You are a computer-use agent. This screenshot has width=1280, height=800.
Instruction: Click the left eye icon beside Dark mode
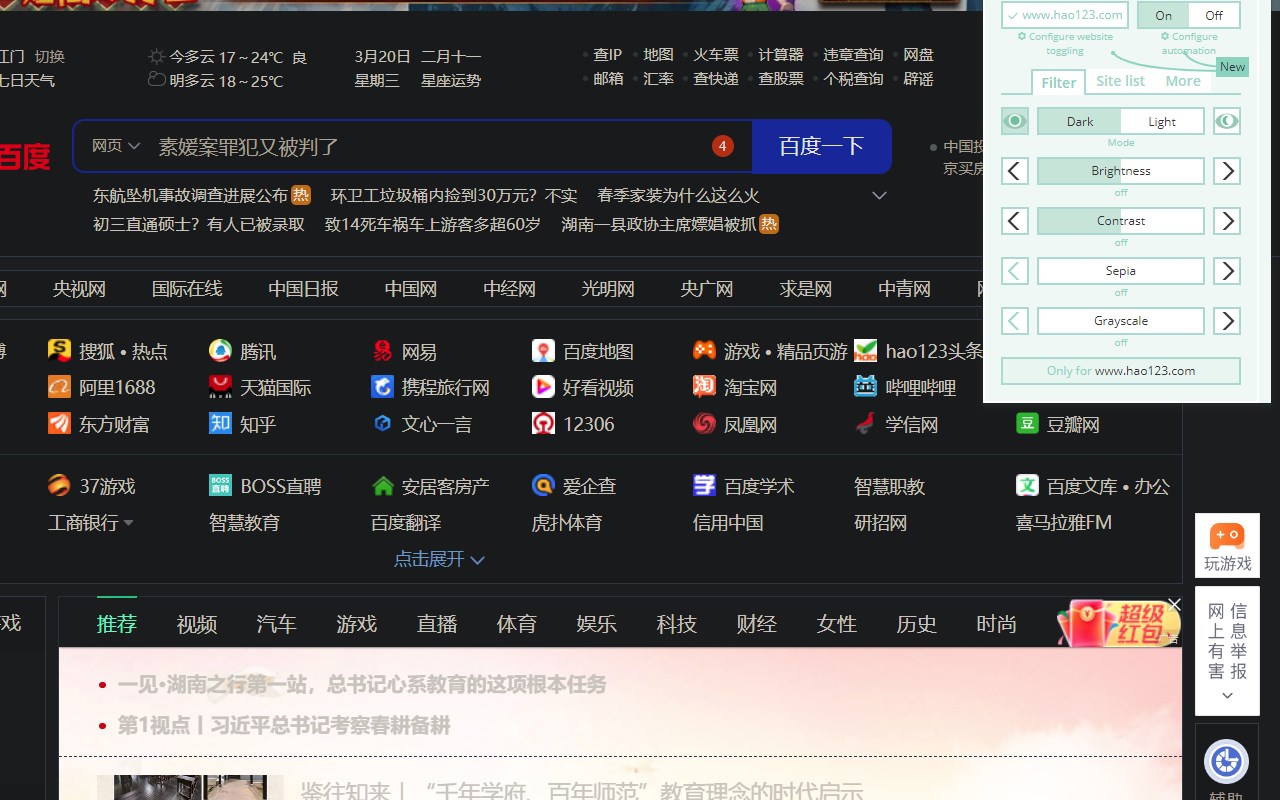pos(1015,121)
